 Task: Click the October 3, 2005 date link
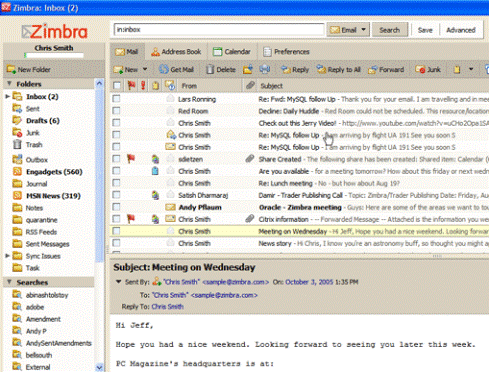click(x=309, y=282)
